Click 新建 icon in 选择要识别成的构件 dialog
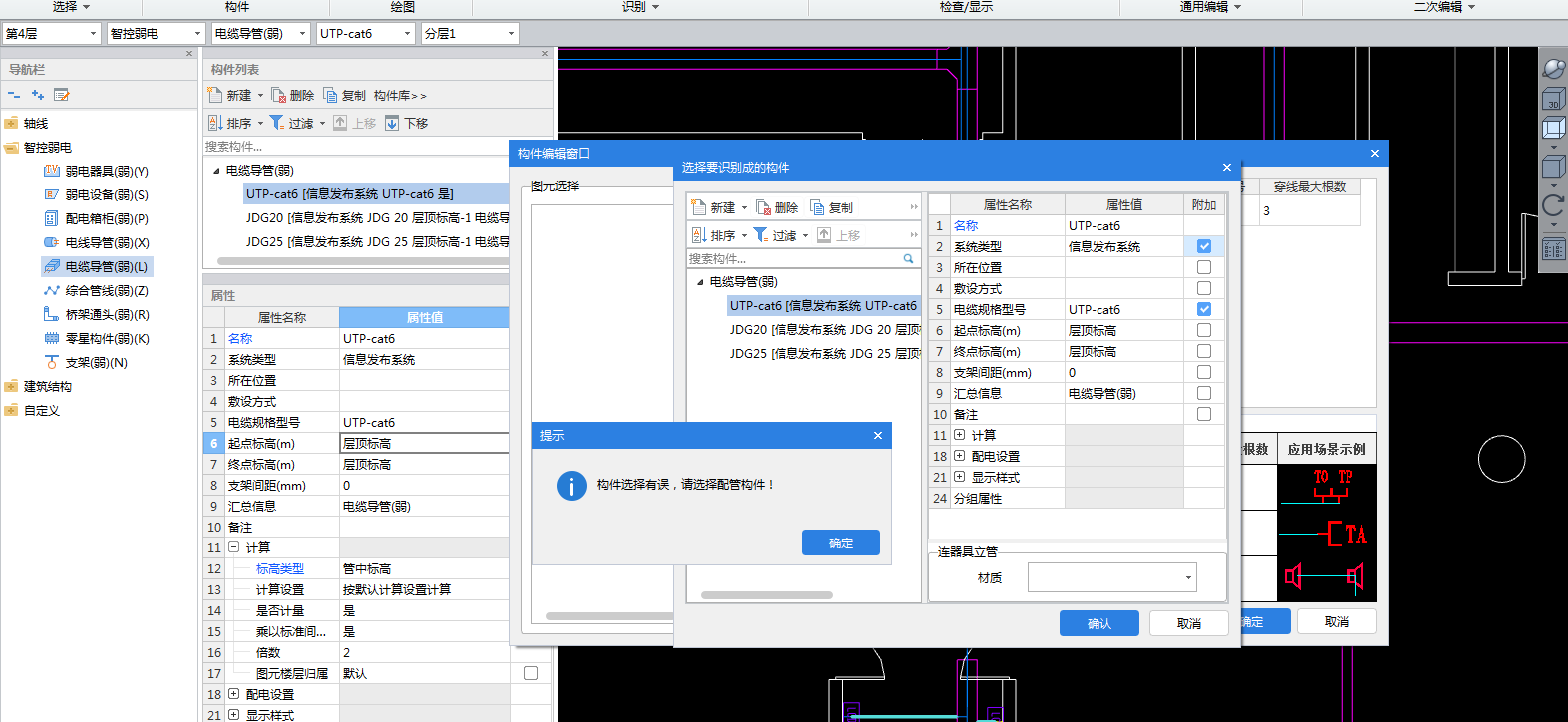This screenshot has width=1568, height=722. click(x=699, y=207)
